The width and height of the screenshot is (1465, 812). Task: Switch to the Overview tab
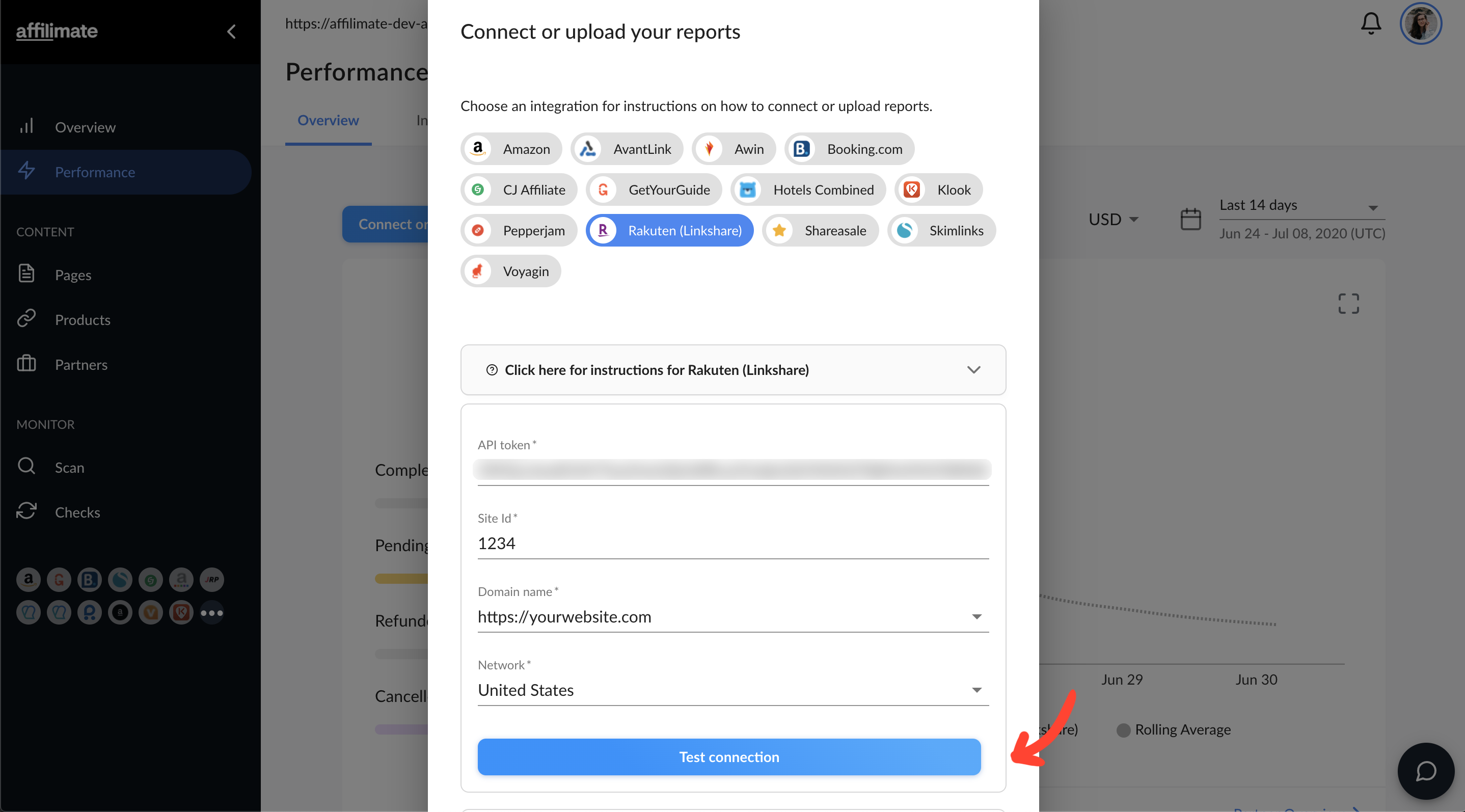(328, 121)
